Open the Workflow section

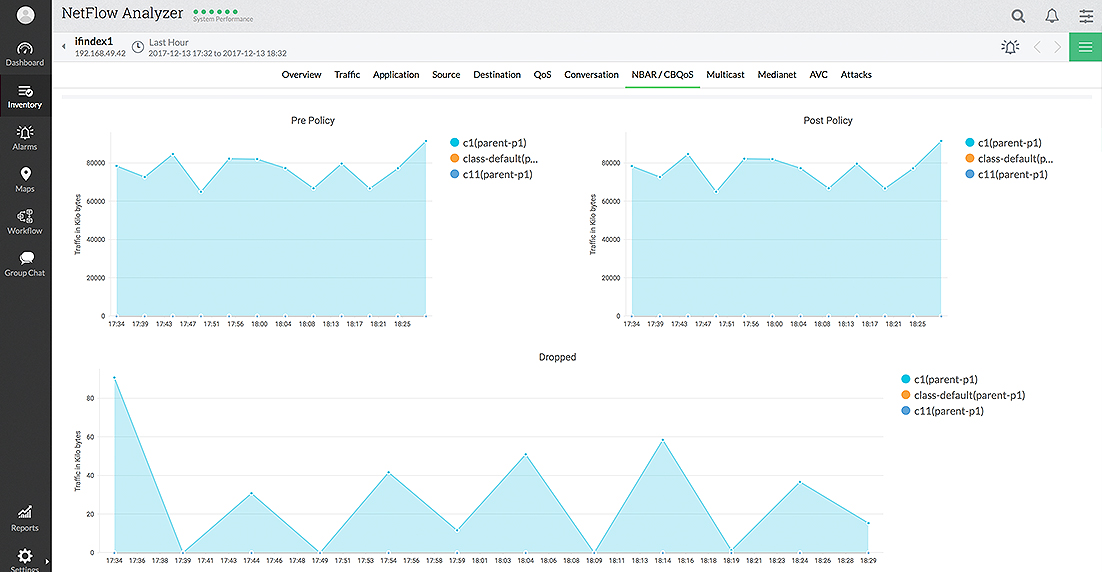coord(25,222)
